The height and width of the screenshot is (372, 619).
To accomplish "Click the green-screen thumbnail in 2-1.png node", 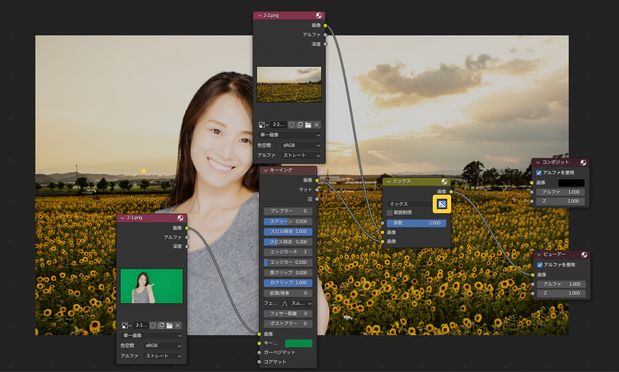I will pos(152,286).
